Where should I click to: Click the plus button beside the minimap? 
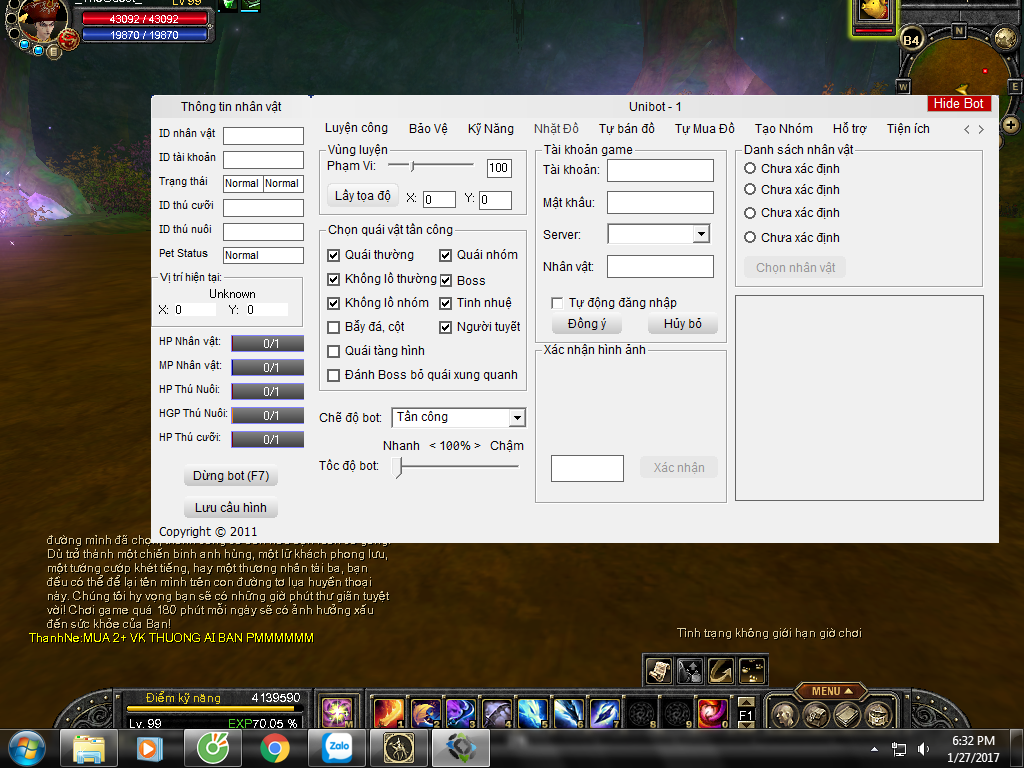pyautogui.click(x=1010, y=124)
